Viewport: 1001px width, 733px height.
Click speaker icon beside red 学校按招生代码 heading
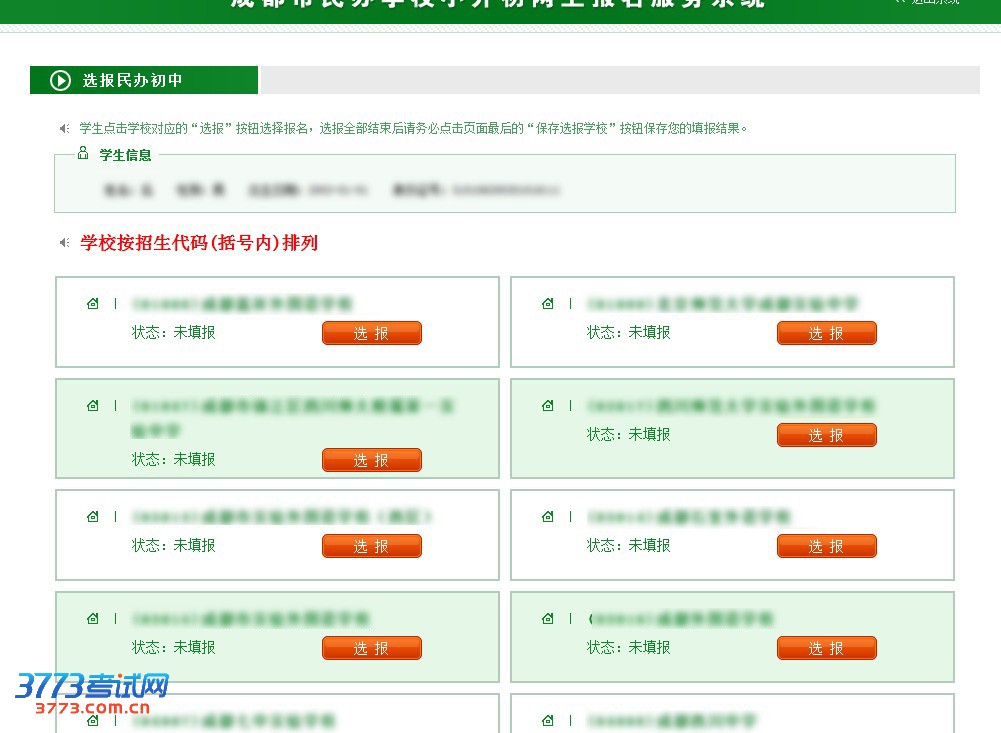pos(64,243)
